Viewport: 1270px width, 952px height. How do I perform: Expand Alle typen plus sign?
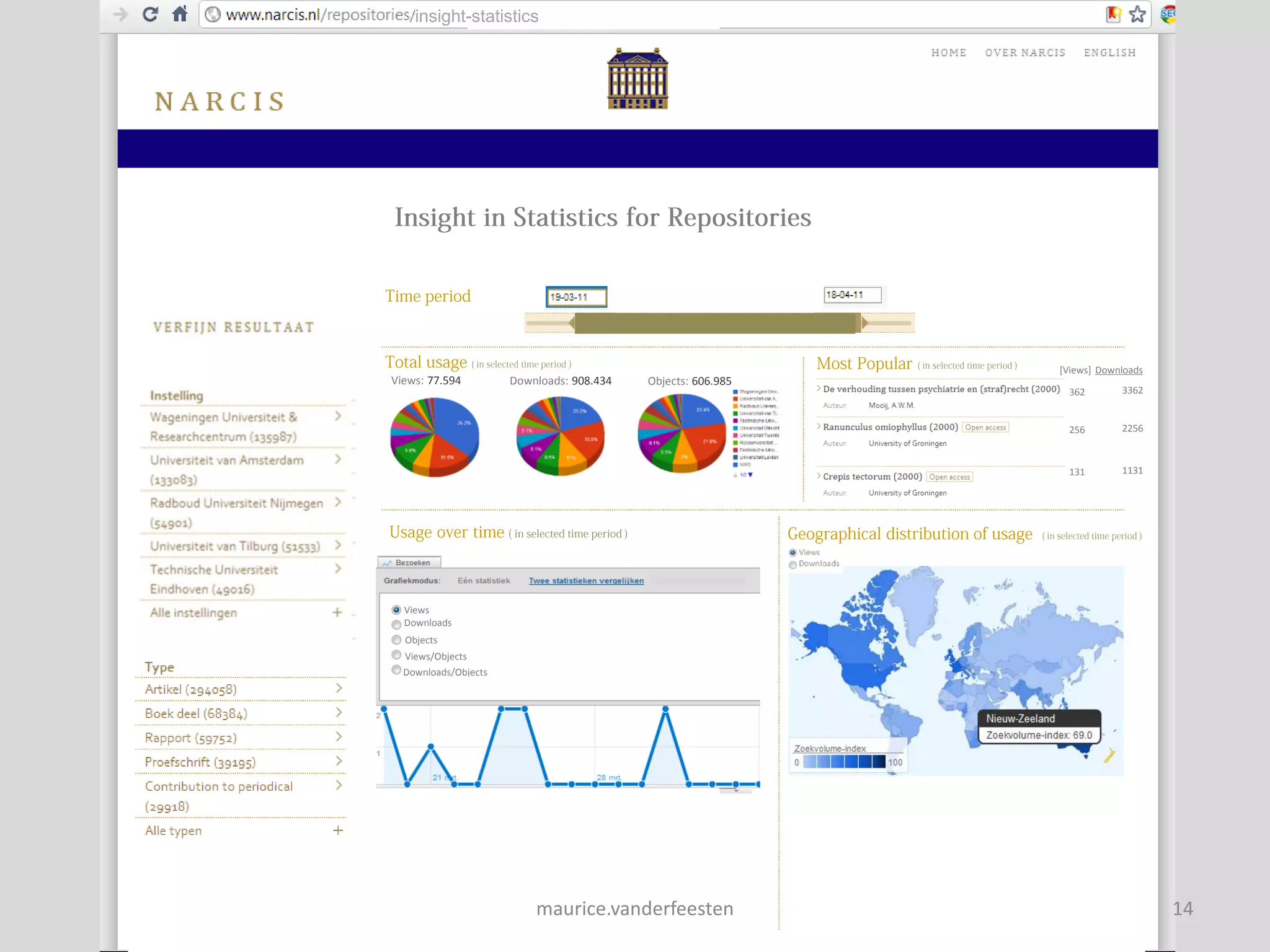[338, 830]
